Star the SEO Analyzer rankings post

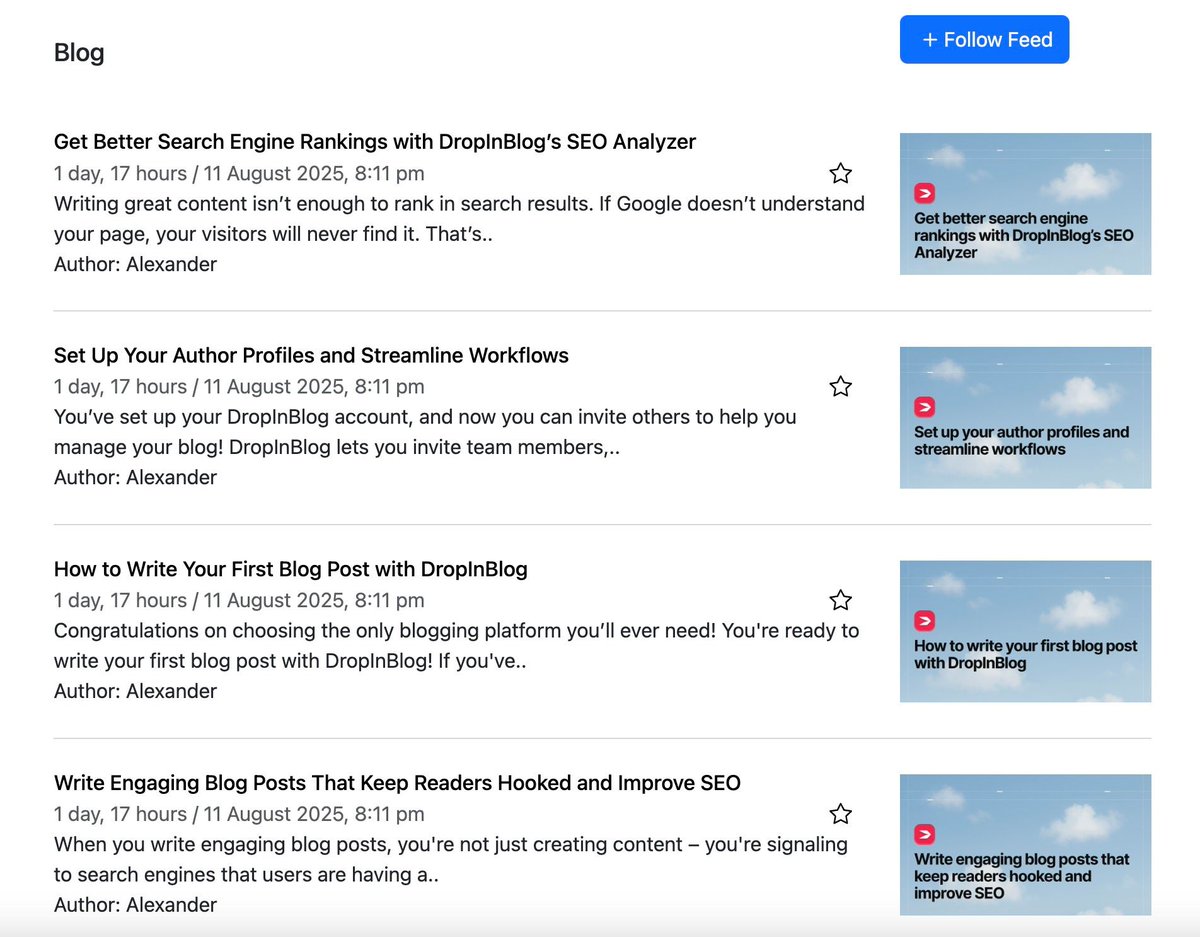(x=841, y=174)
